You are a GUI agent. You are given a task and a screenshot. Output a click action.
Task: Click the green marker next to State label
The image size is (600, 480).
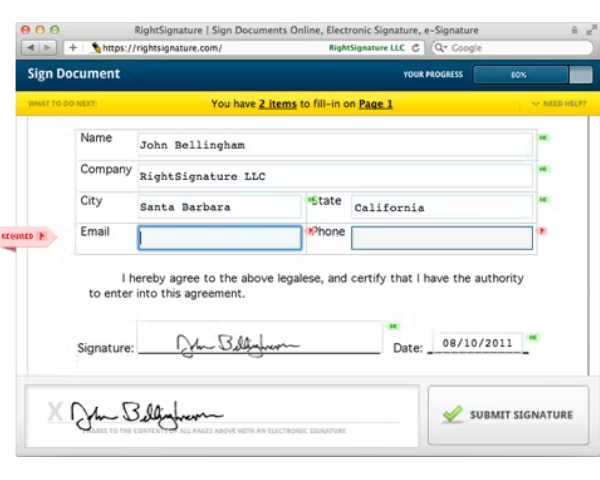311,199
